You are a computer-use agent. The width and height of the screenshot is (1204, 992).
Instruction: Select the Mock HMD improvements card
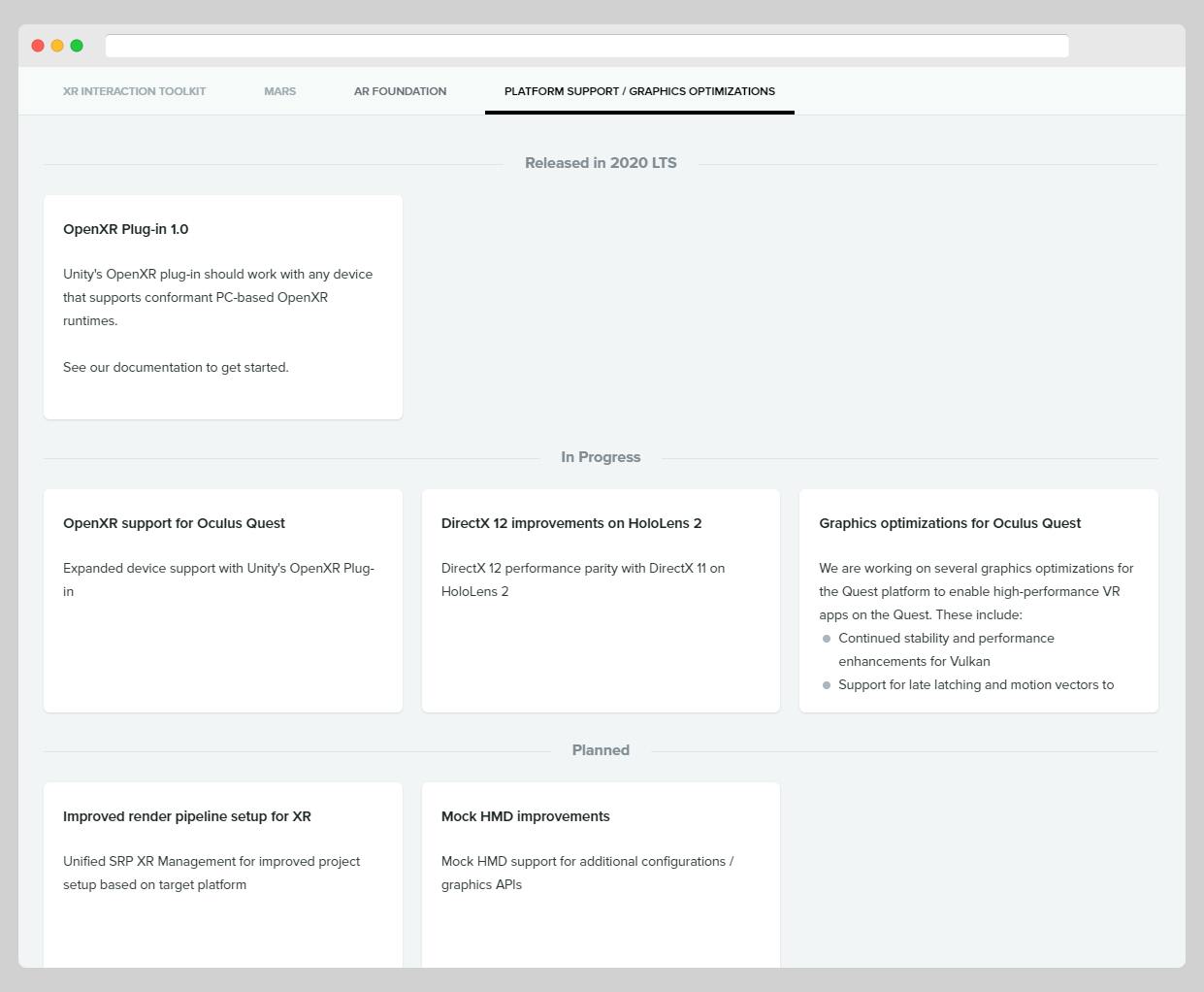click(601, 874)
